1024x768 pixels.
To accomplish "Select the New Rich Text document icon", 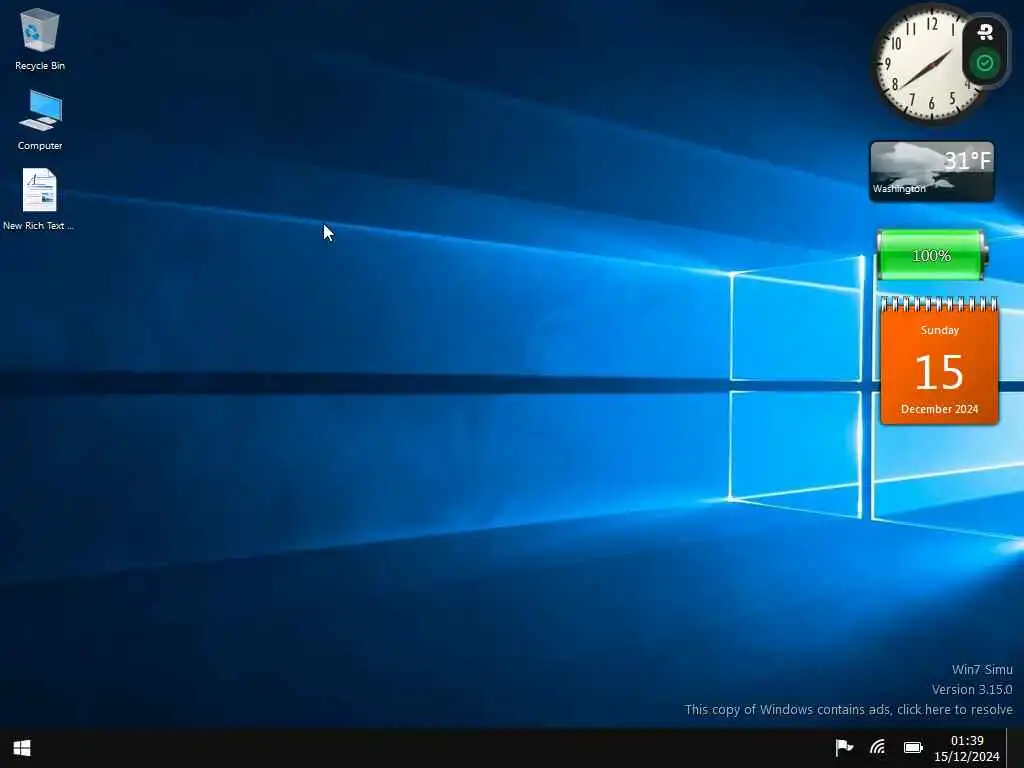I will (39, 199).
